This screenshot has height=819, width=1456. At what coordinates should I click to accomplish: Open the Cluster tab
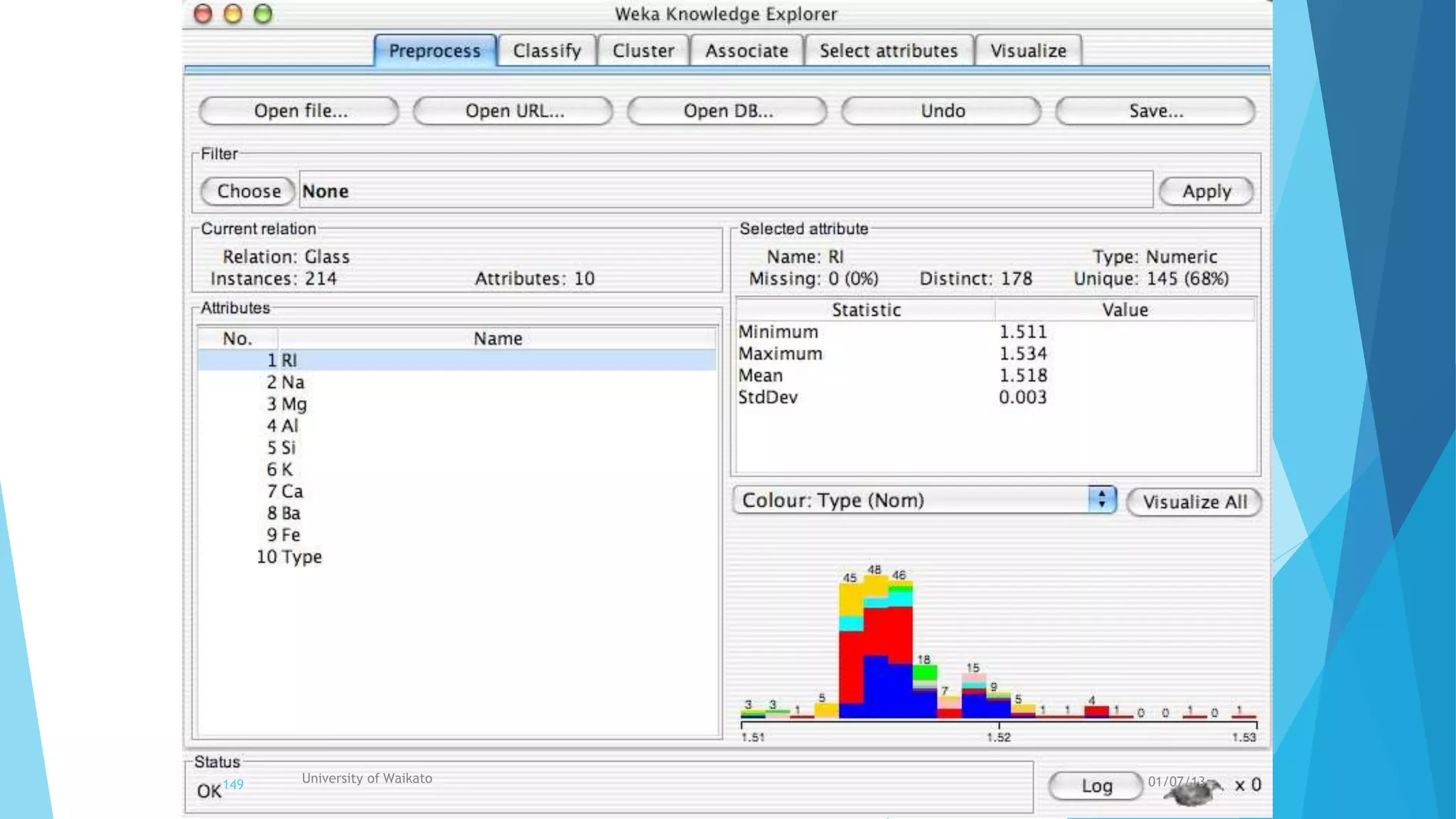pos(643,51)
